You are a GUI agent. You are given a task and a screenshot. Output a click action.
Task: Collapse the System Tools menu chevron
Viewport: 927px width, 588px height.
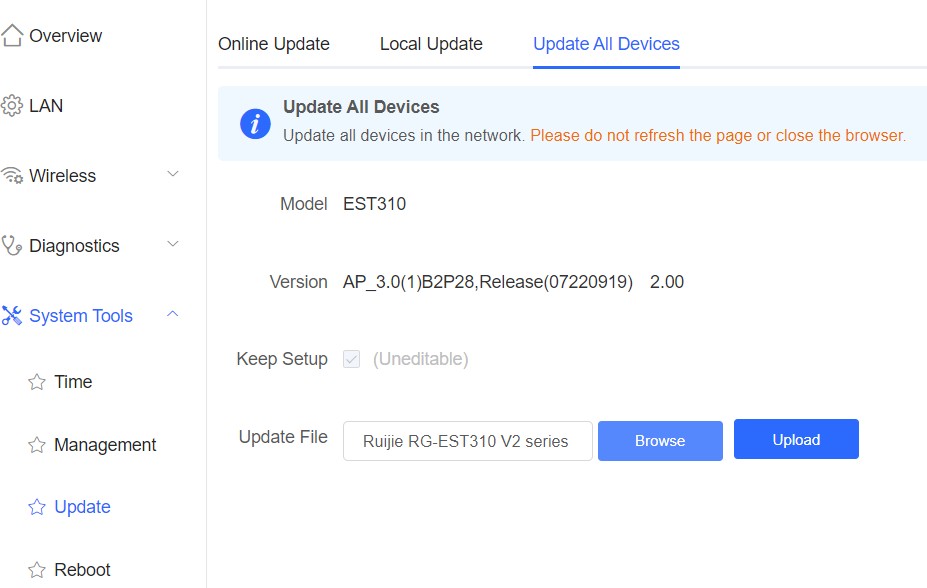(173, 314)
